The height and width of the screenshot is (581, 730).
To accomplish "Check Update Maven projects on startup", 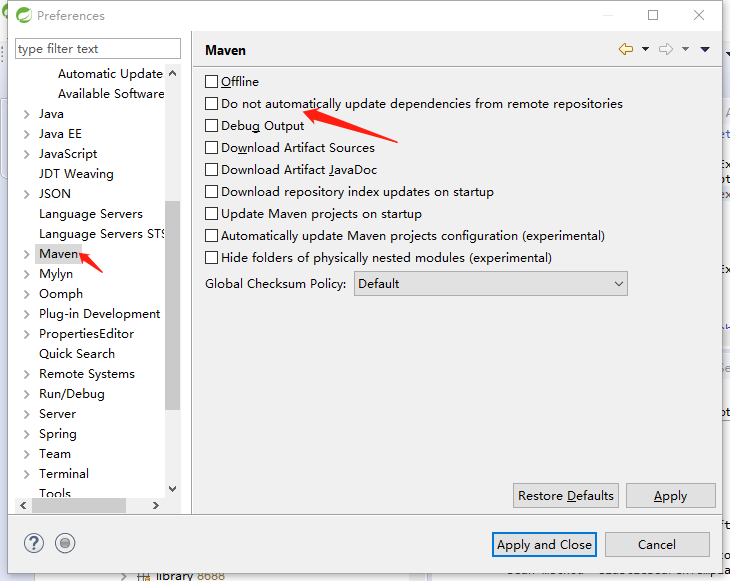I will (x=211, y=214).
